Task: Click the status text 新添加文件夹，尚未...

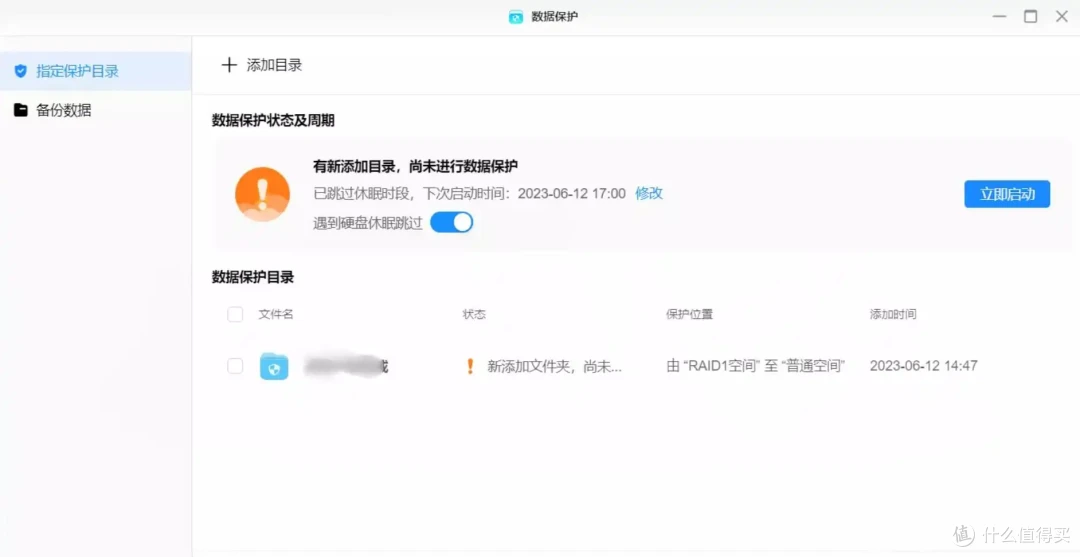Action: (x=554, y=366)
